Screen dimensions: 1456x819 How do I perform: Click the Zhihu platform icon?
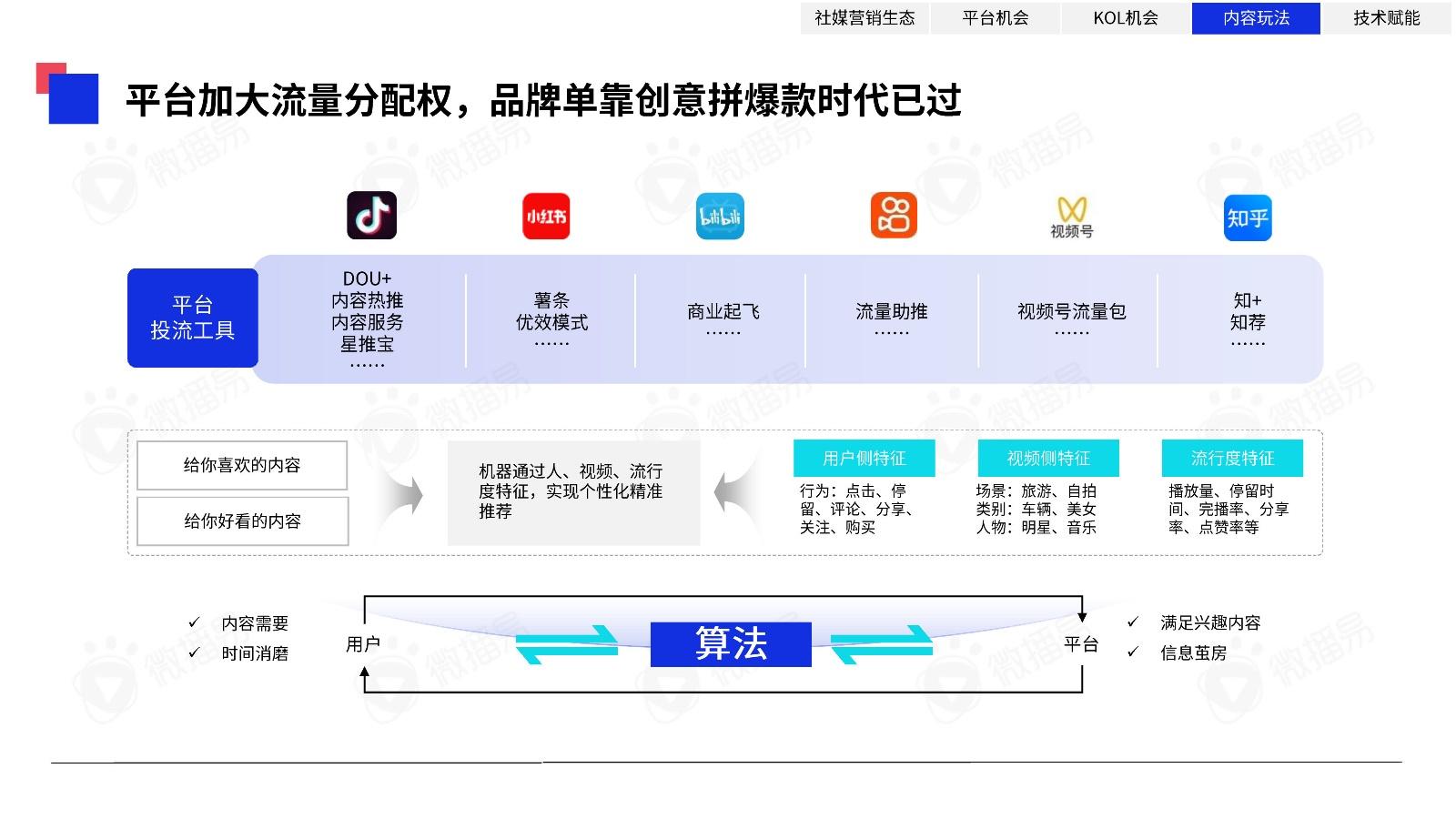pyautogui.click(x=1248, y=216)
